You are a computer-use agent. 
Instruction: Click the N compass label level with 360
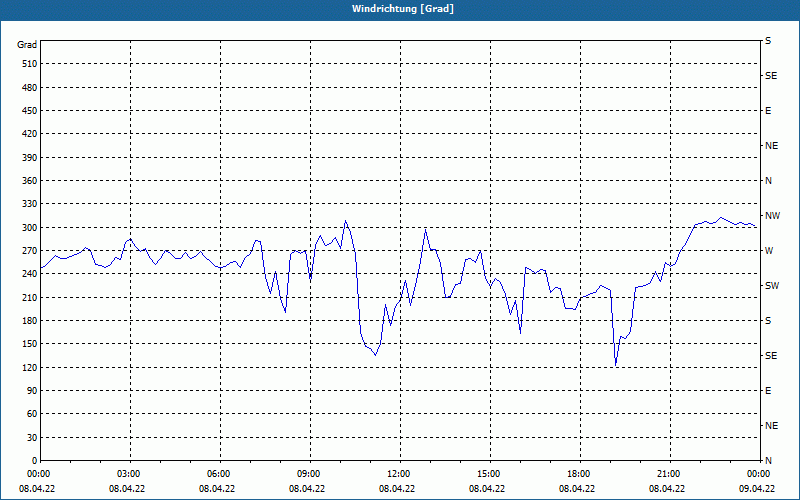768,181
